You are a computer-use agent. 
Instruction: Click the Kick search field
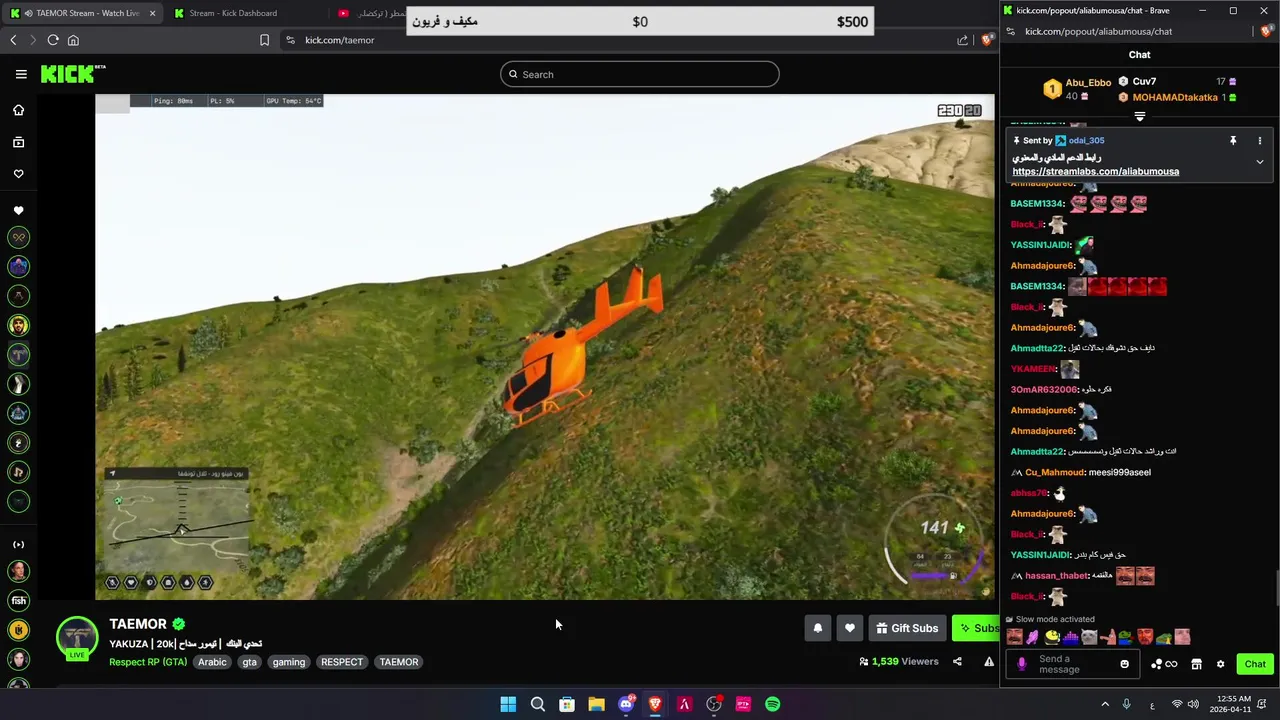pos(640,74)
